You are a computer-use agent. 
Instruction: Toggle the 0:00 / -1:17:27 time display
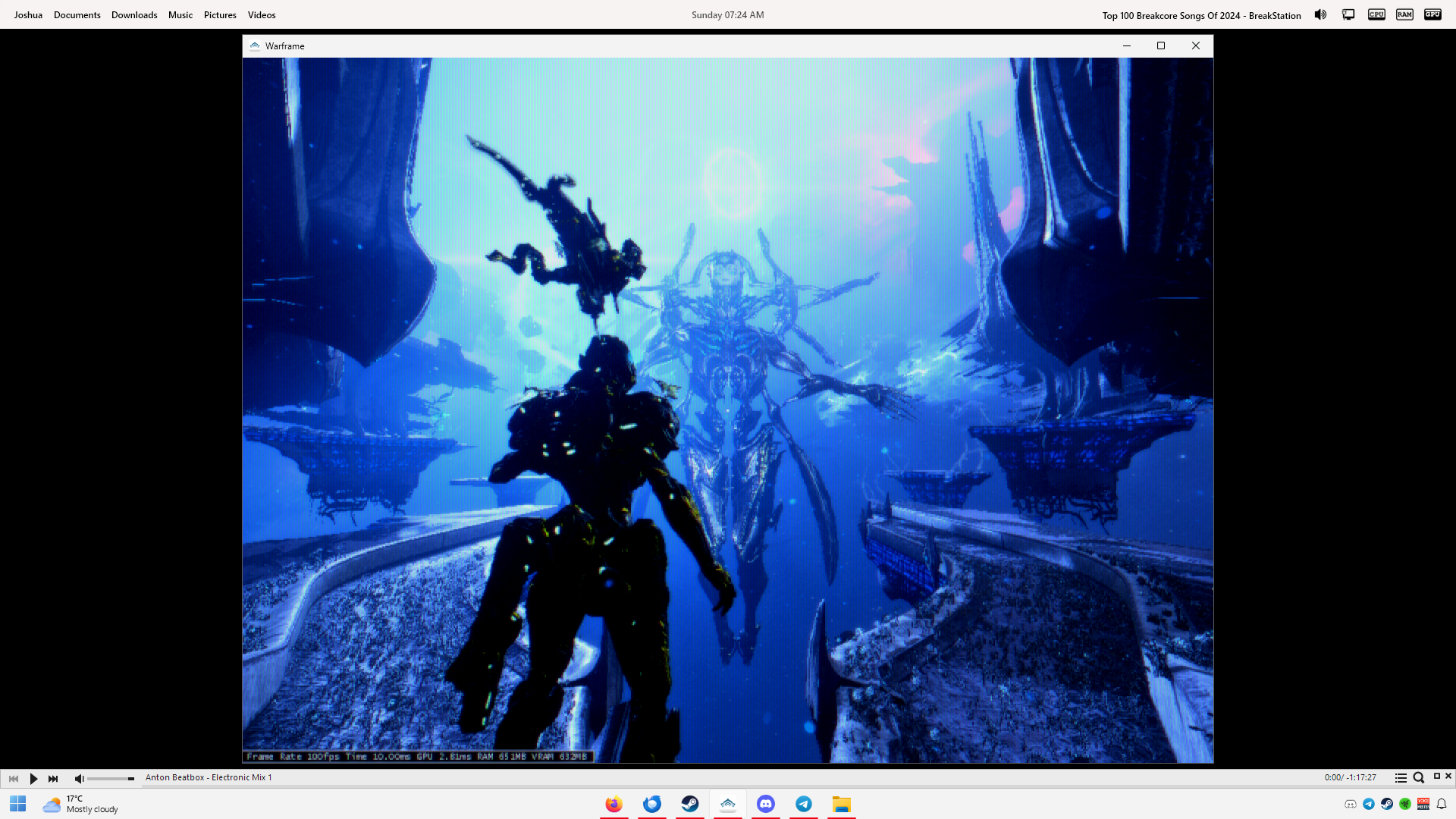coord(1350,777)
